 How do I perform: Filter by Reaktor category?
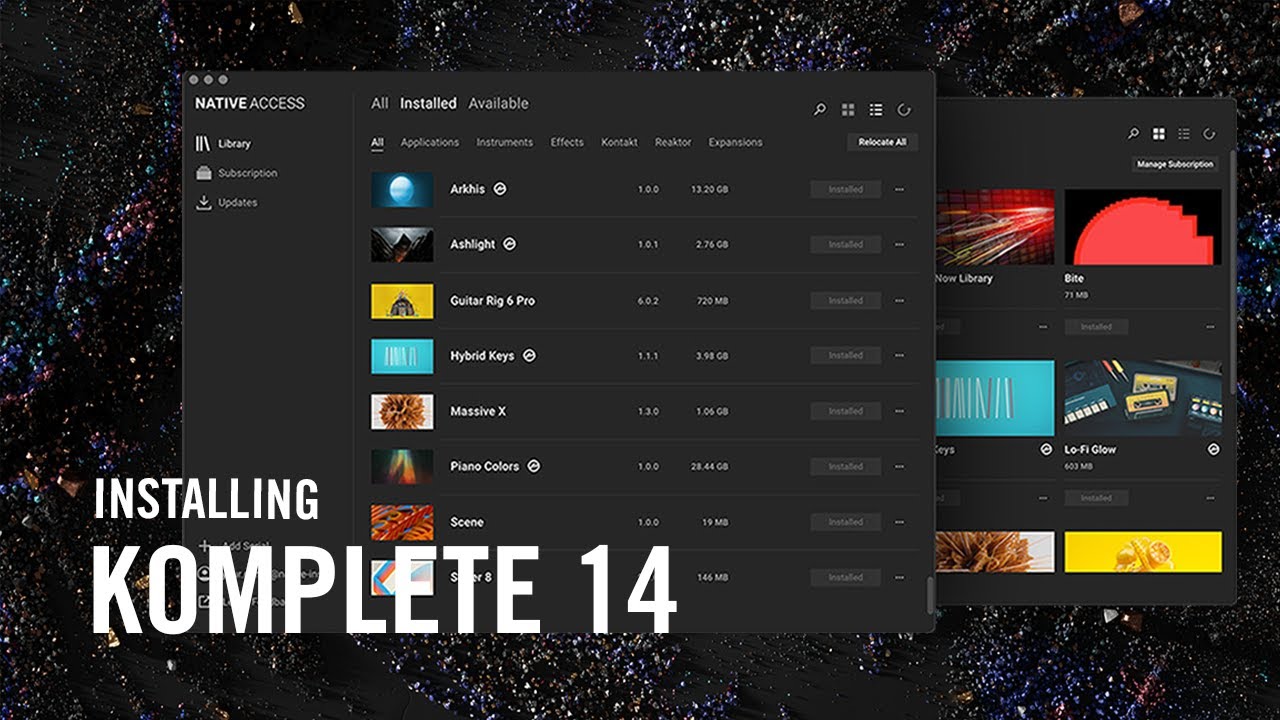click(673, 142)
